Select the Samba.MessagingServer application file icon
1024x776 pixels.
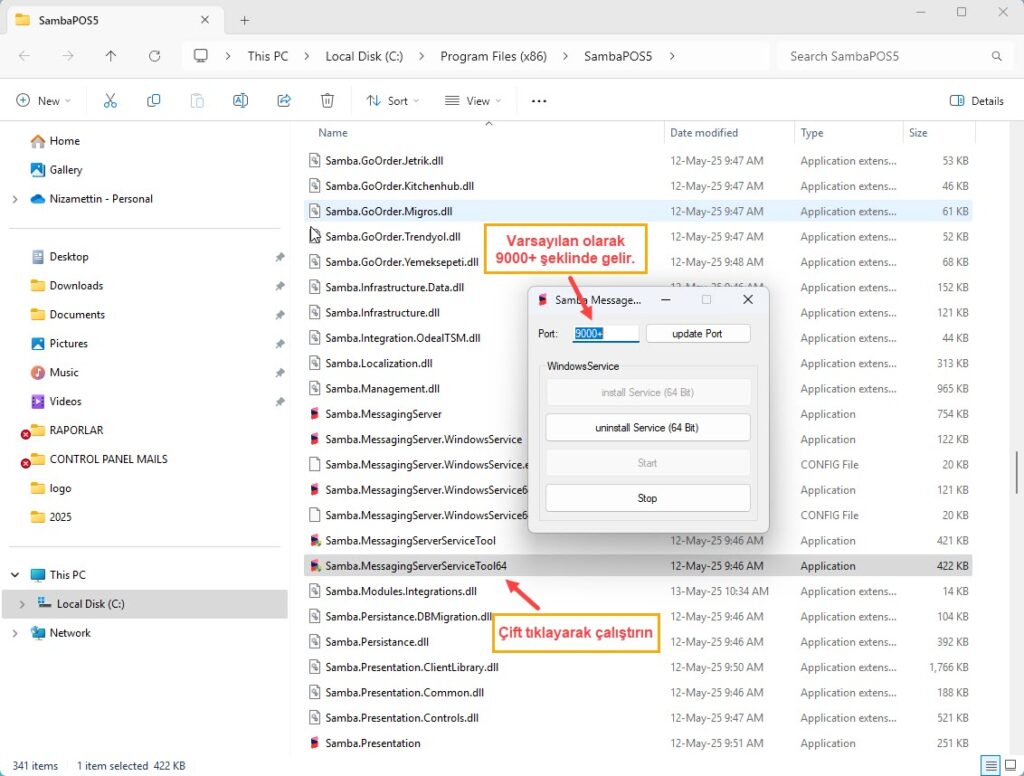(x=315, y=413)
